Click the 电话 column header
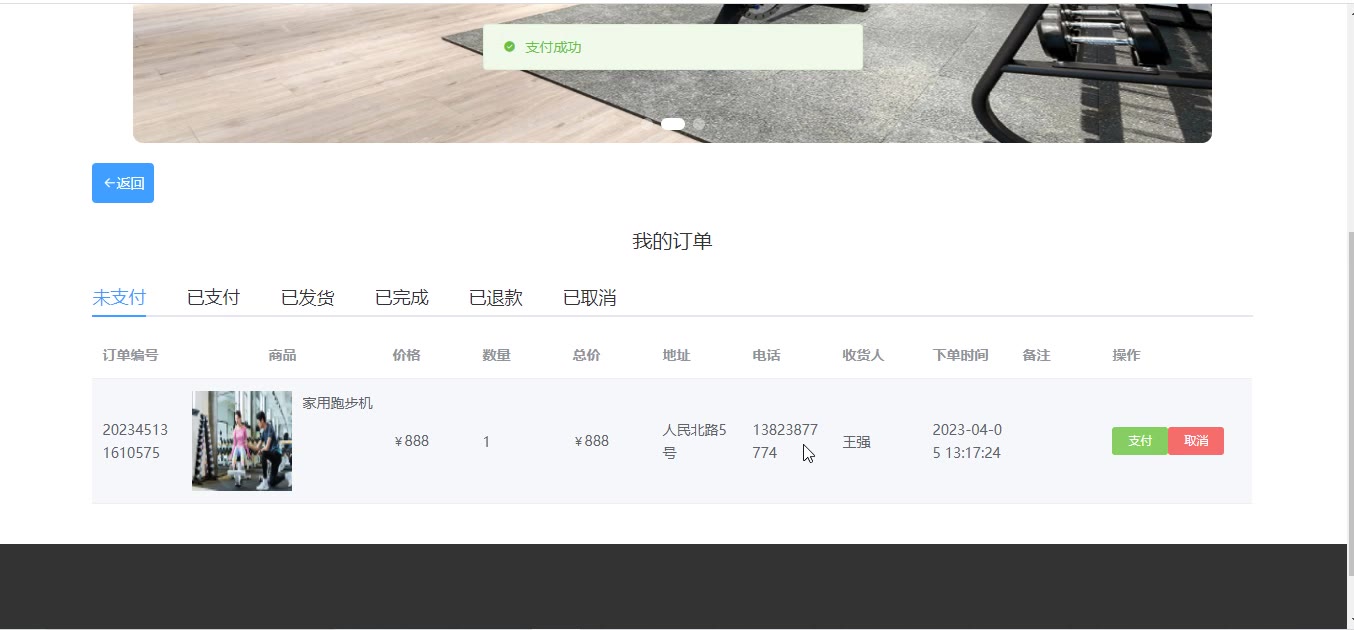This screenshot has width=1354, height=630. [766, 355]
